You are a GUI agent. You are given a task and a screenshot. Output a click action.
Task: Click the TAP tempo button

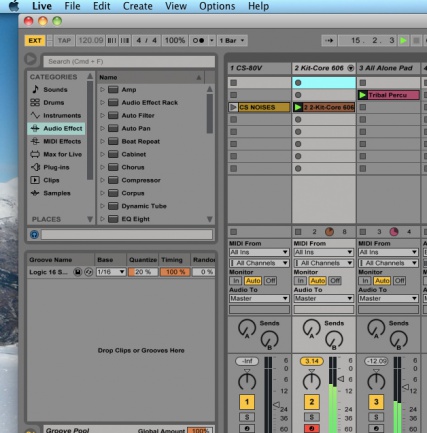64,41
